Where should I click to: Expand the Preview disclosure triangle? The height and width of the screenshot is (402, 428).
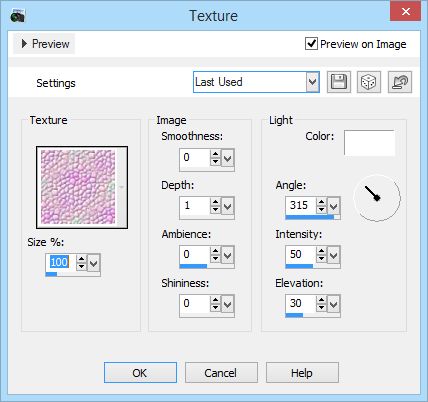tap(24, 44)
